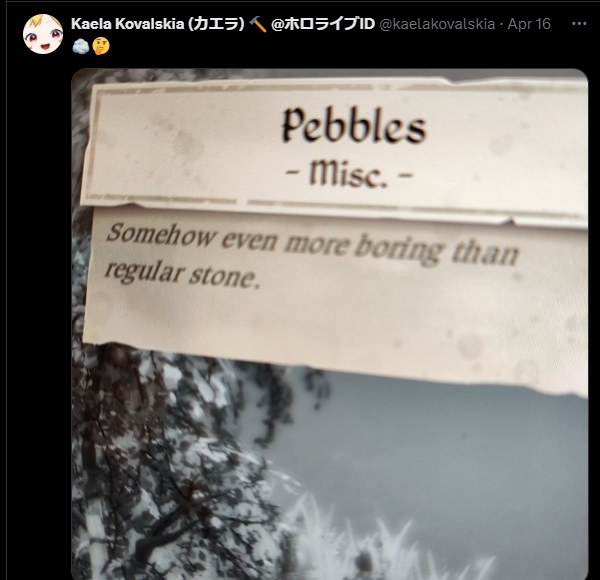
Task: Click the Pebbles title in the image
Action: click(354, 125)
